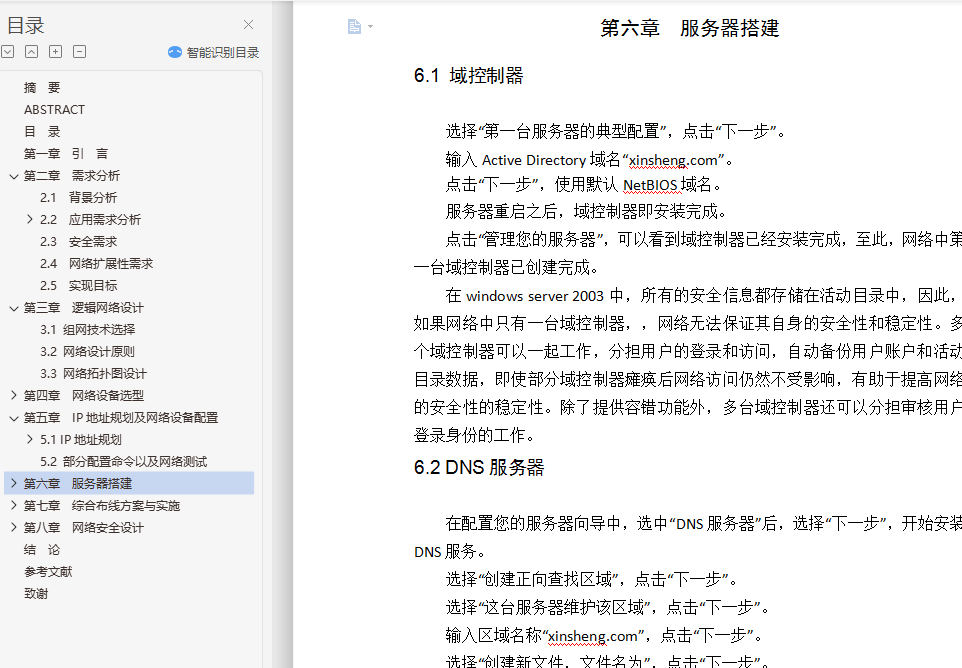The height and width of the screenshot is (668, 962).
Task: Navigate to 2.1 背景分析
Action: click(79, 198)
